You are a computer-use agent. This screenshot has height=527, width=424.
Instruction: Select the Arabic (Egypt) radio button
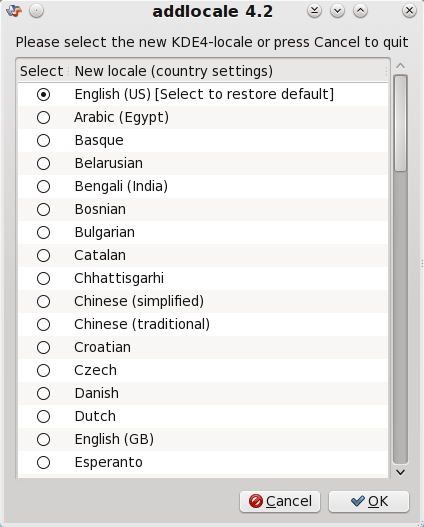coord(43,118)
